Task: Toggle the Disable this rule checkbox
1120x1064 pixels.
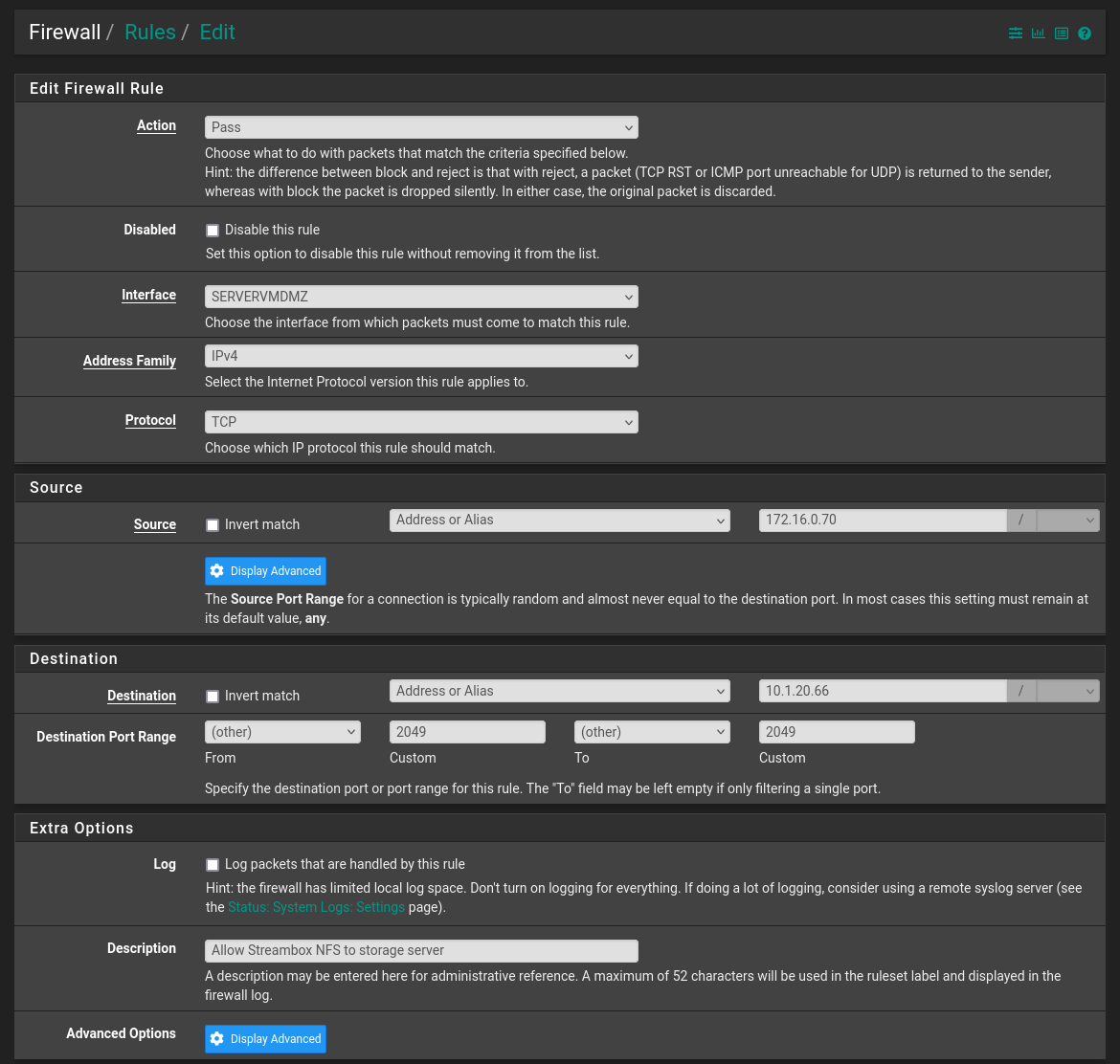Action: click(x=213, y=230)
